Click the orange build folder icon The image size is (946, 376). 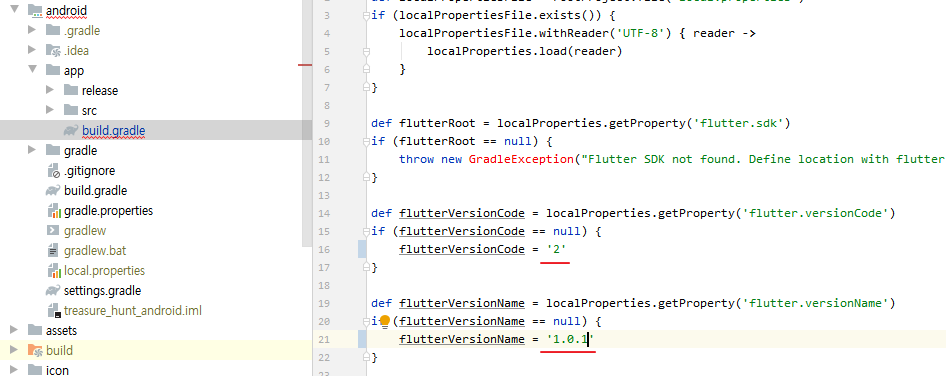[x=35, y=350]
